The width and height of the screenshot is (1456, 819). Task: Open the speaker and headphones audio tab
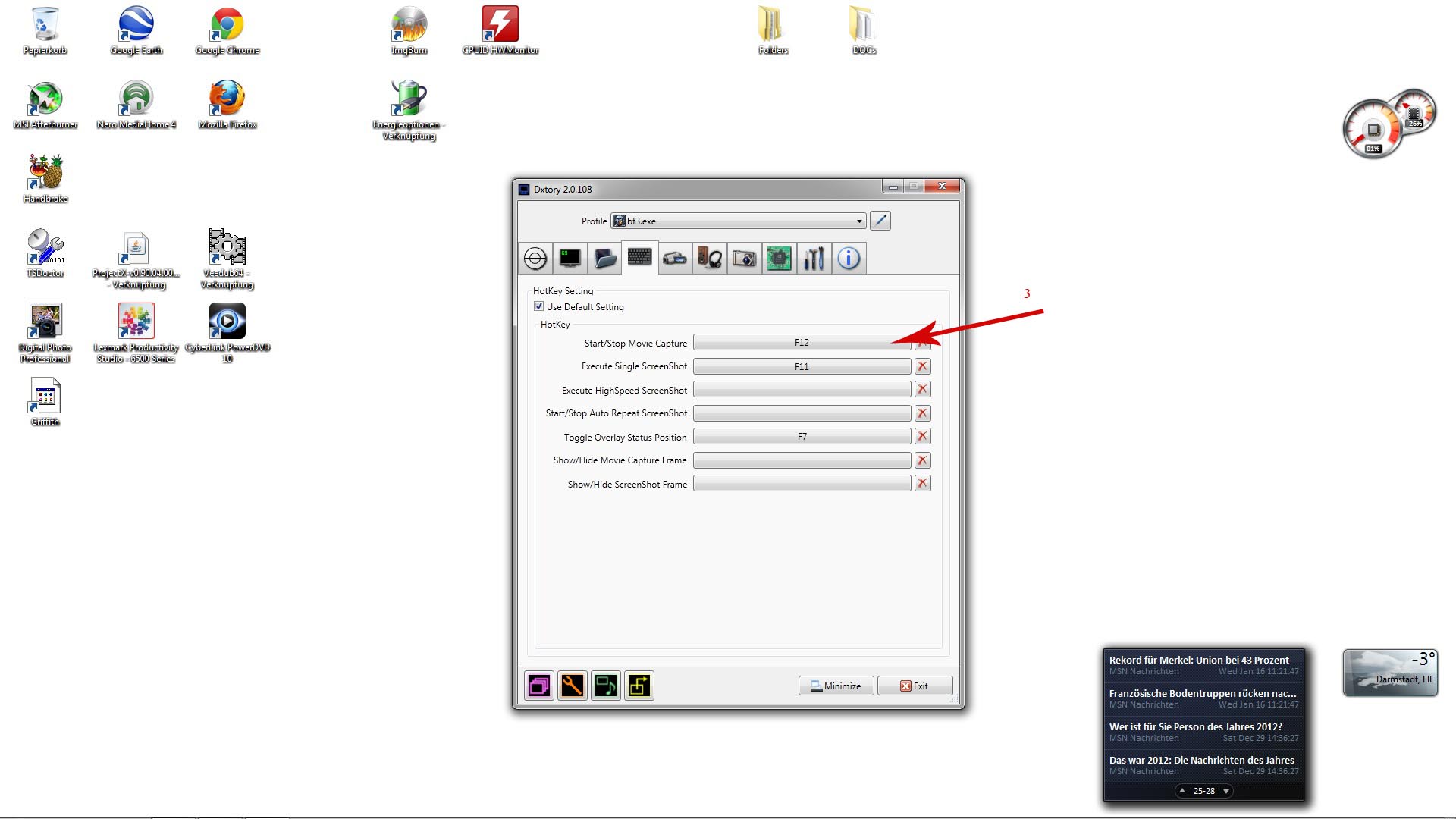[x=710, y=259]
